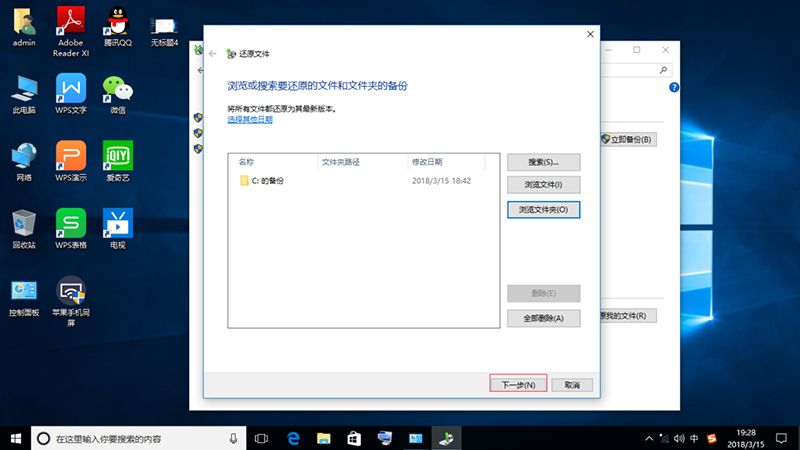Click the Sogou input method tray icon

point(712,438)
